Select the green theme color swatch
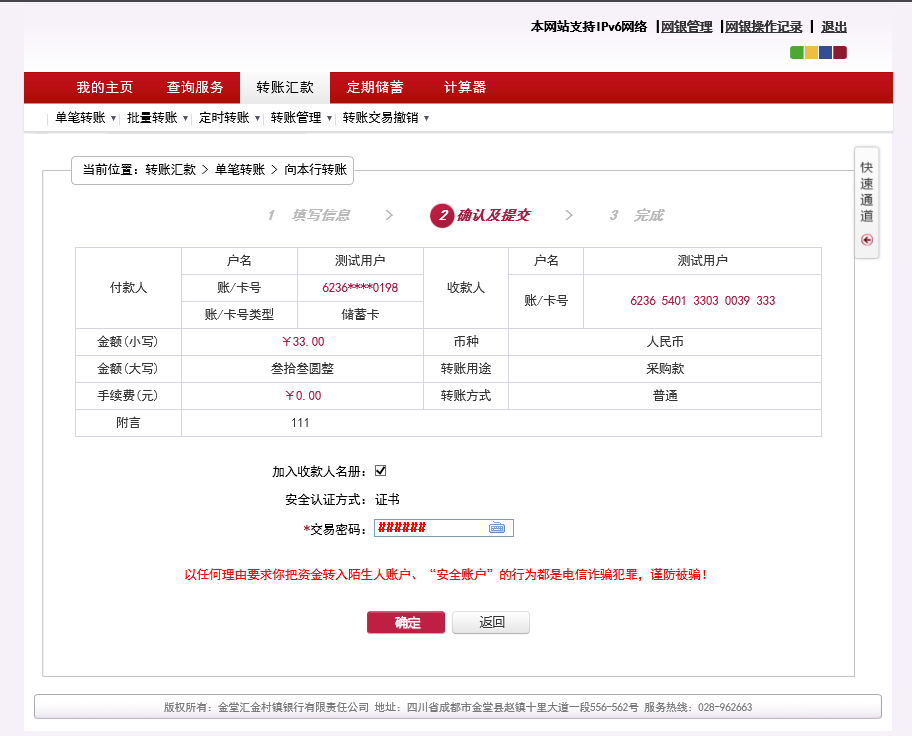Screen dimensions: 912x736 tap(797, 53)
